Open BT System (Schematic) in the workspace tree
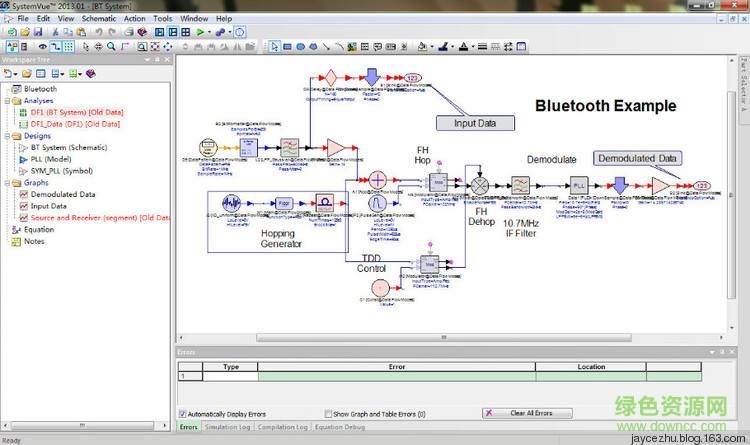 [x=61, y=147]
